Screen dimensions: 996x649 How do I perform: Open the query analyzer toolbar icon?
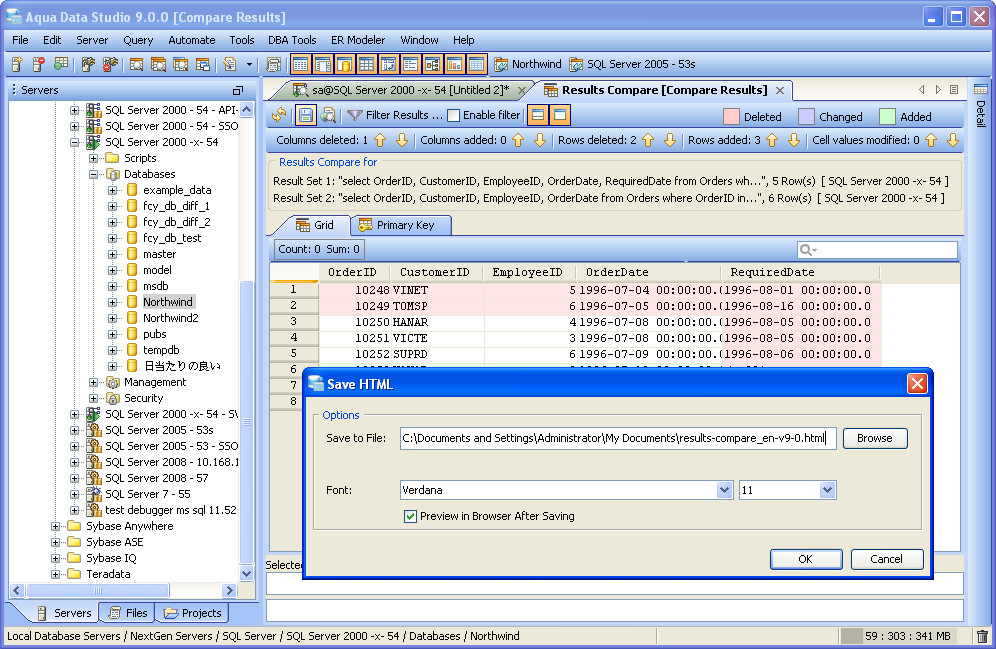tap(136, 64)
